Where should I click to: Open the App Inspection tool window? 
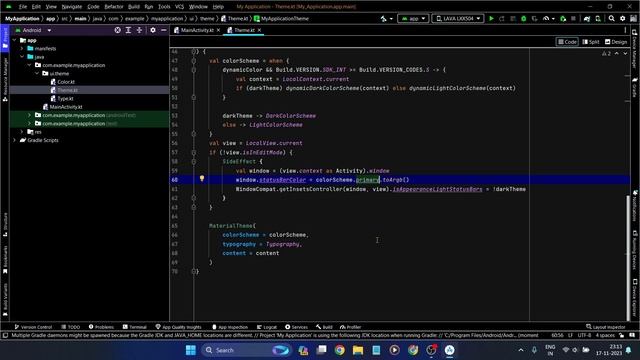pyautogui.click(x=230, y=327)
